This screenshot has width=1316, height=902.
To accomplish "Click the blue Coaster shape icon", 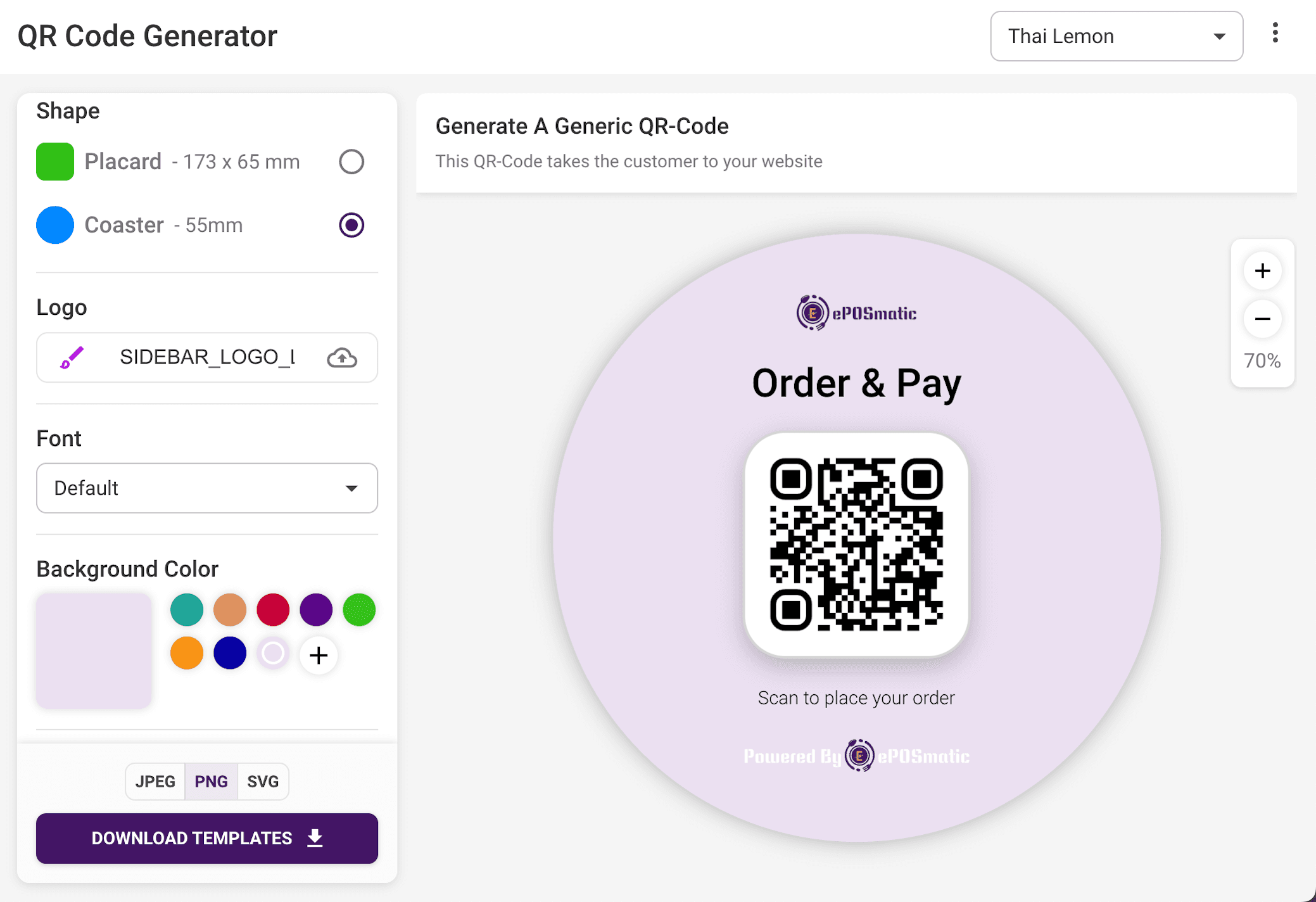I will pos(55,225).
